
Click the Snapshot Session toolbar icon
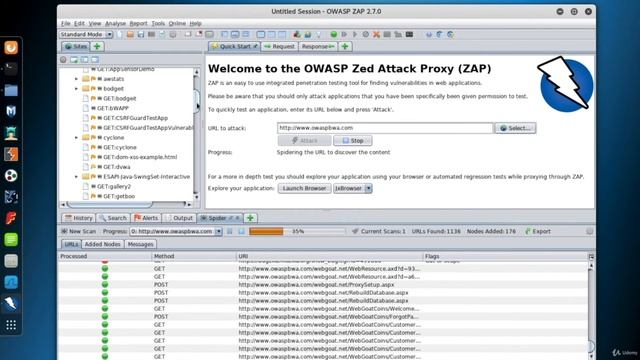coord(151,35)
